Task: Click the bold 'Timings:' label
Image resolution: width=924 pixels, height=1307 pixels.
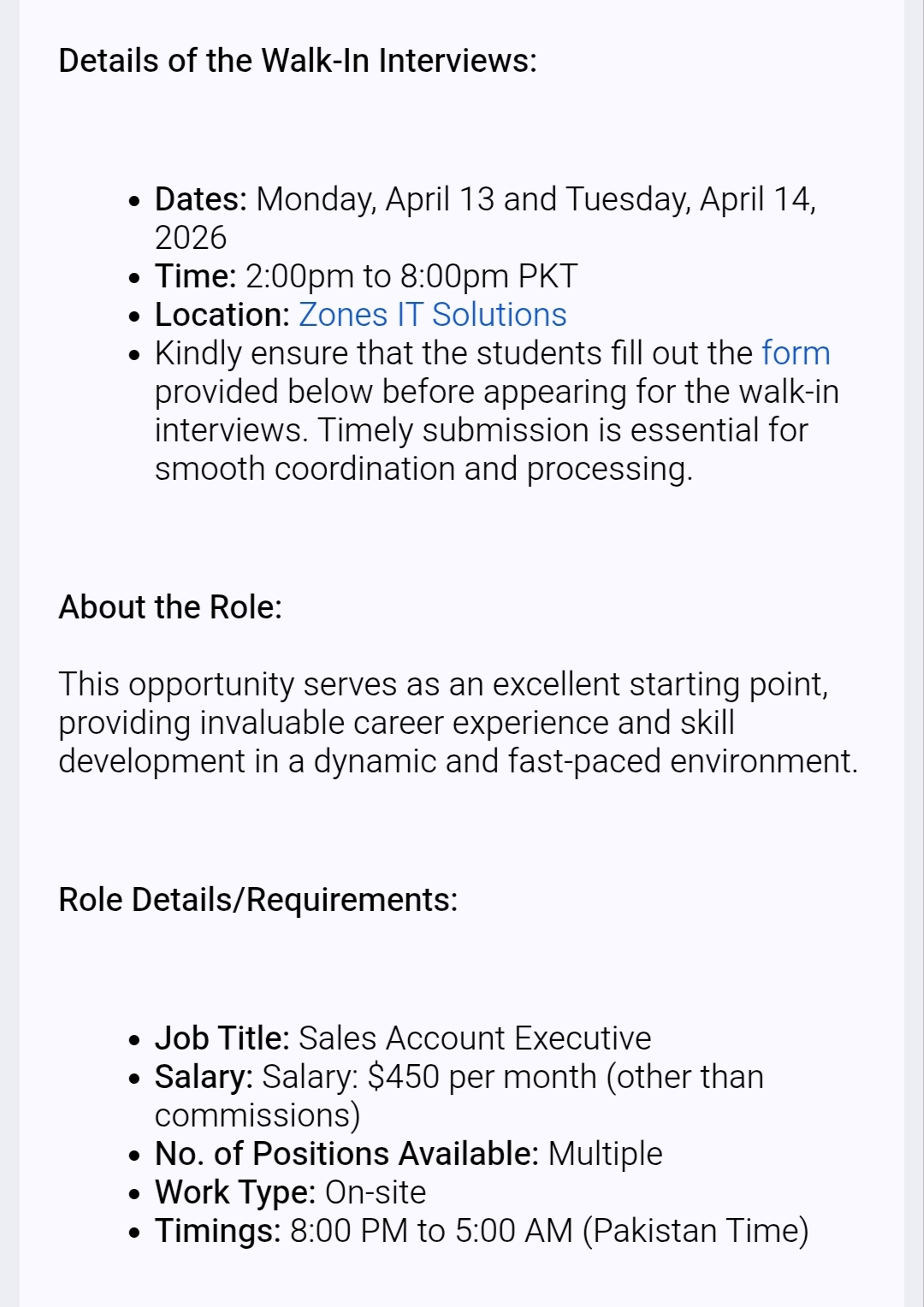Action: coord(217,1231)
